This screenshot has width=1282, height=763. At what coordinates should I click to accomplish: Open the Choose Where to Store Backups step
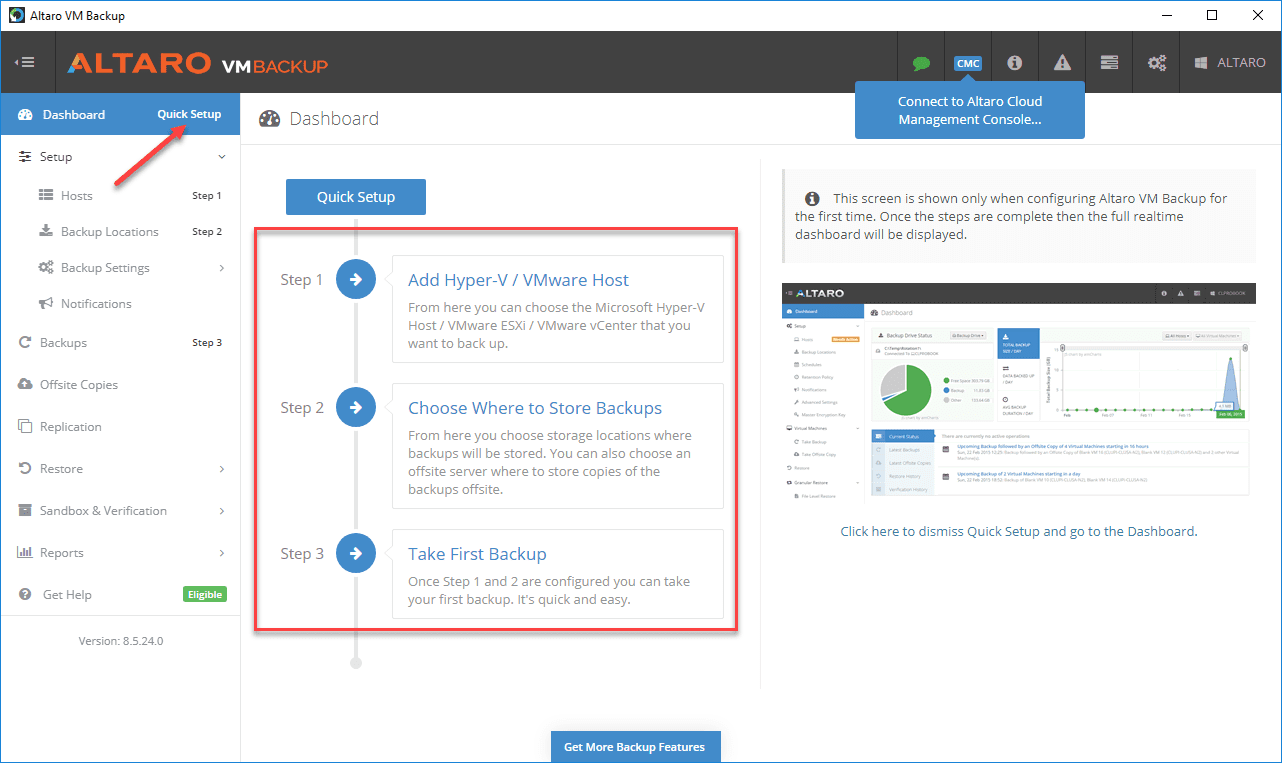point(558,446)
